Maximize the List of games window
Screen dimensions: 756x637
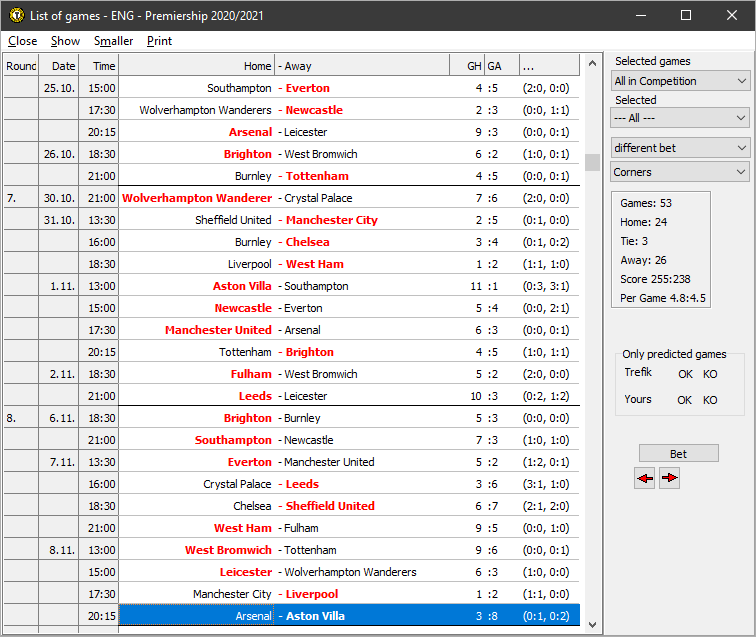tap(686, 15)
